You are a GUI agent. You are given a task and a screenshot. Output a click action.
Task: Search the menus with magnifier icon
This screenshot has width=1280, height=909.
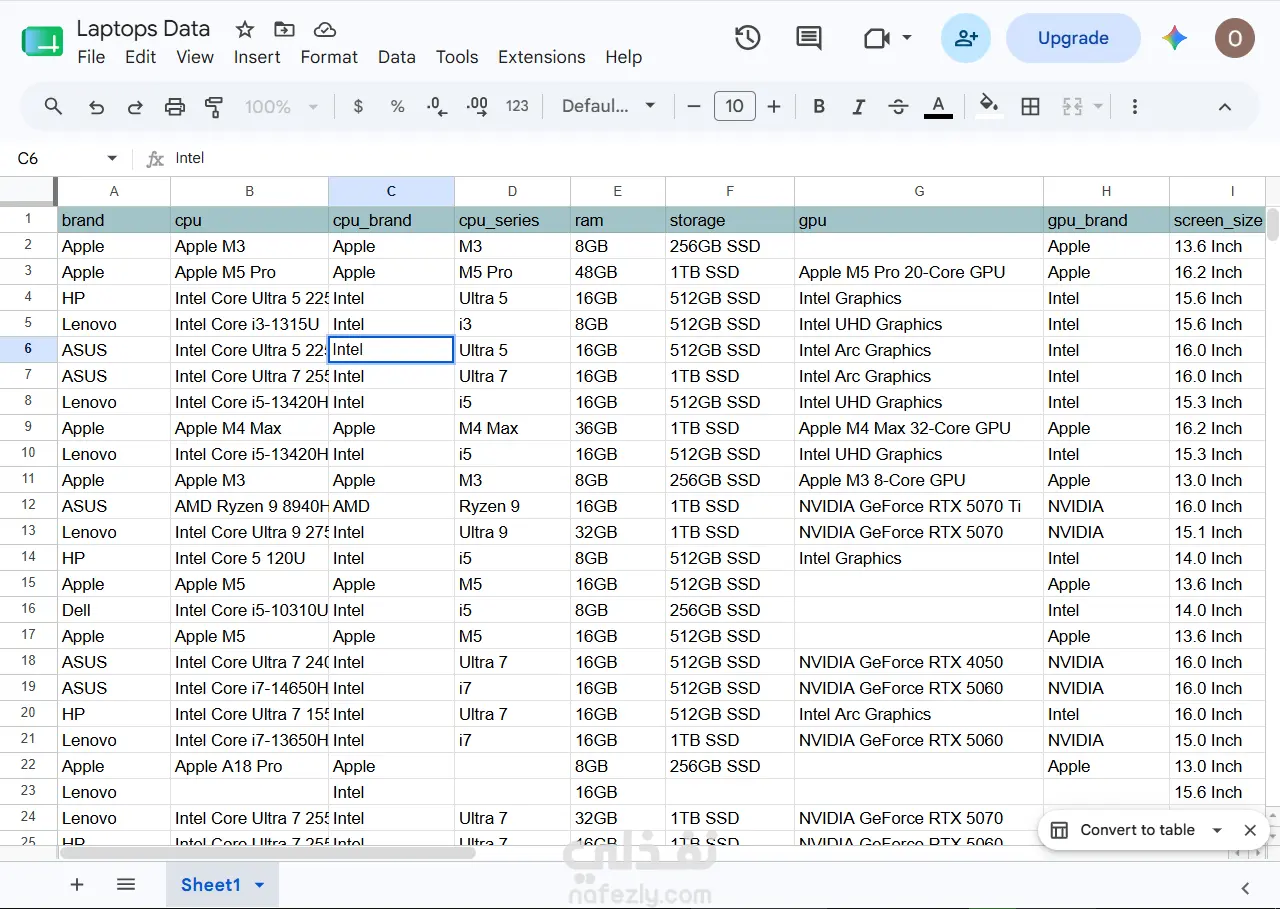[54, 106]
